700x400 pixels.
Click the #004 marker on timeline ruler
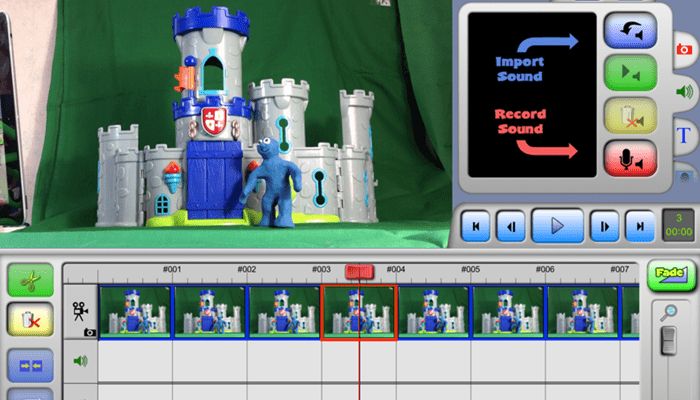point(396,269)
